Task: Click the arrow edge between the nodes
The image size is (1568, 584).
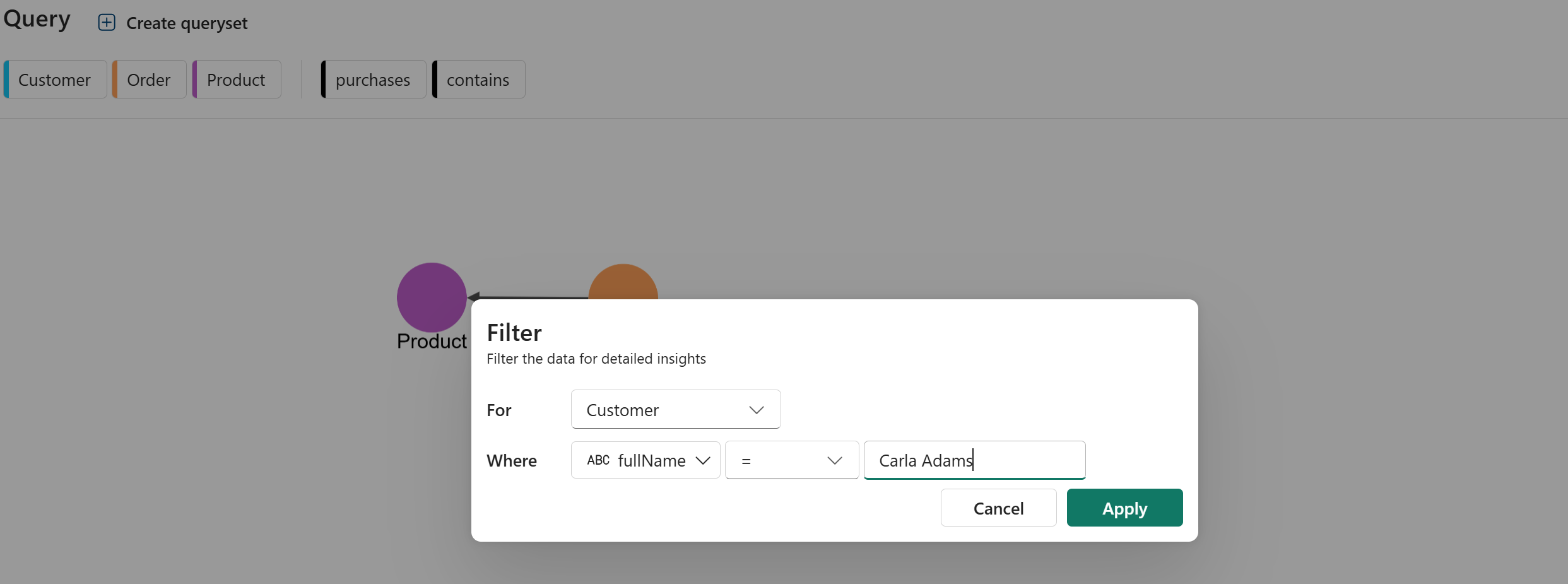Action: (x=530, y=296)
